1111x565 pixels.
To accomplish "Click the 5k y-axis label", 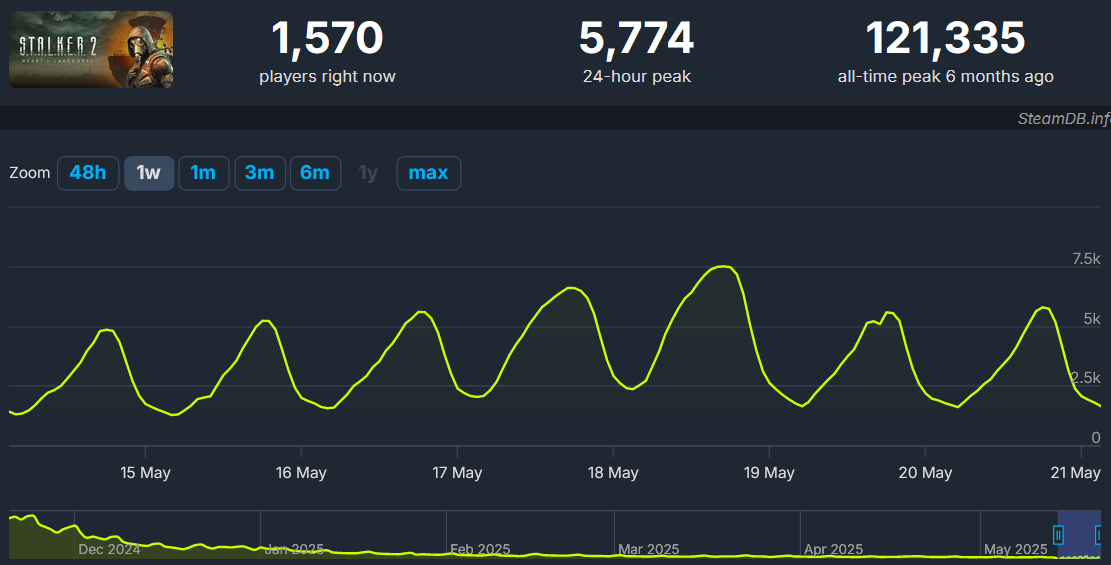I will 1092,319.
